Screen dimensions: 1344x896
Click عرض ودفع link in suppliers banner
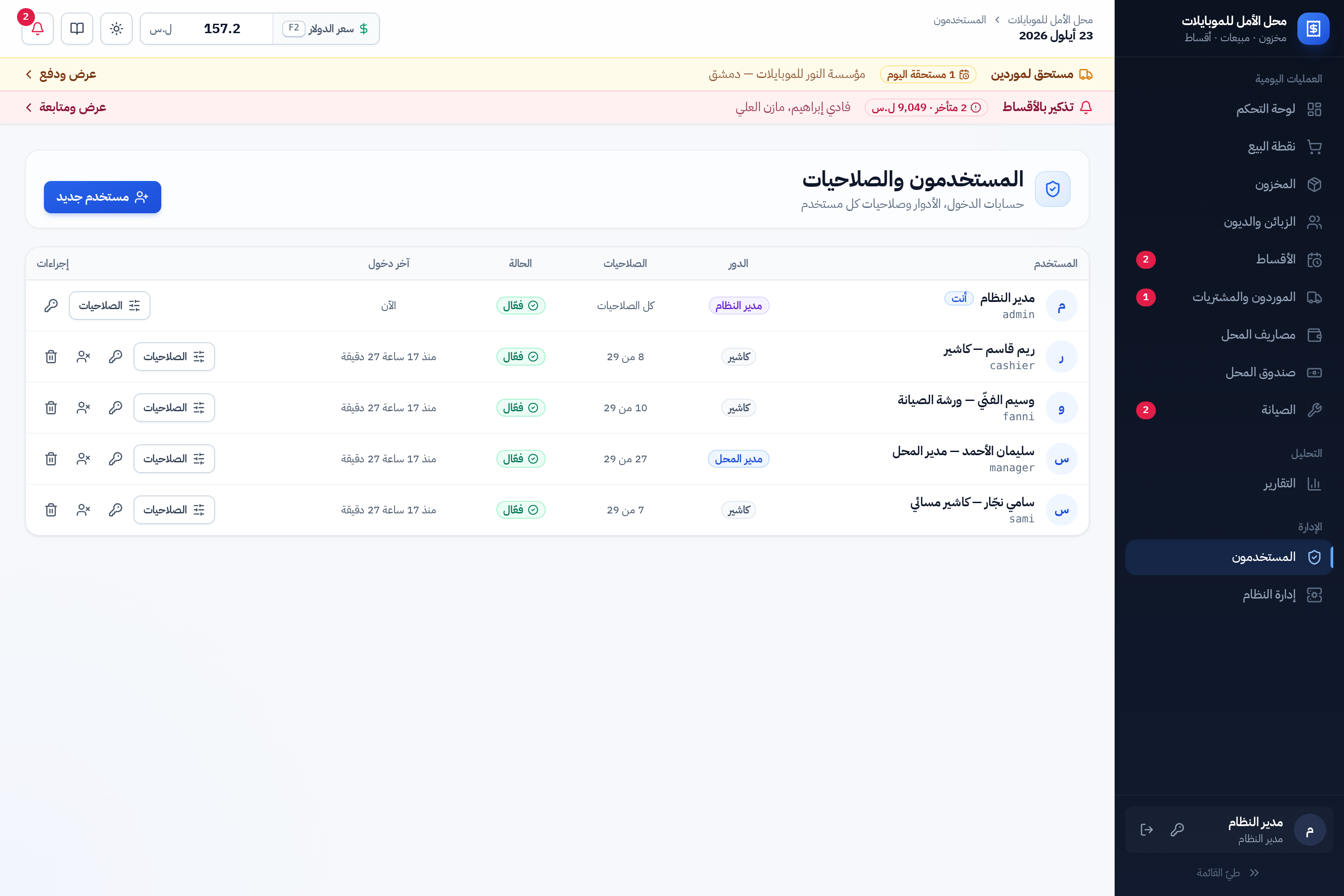tap(60, 74)
